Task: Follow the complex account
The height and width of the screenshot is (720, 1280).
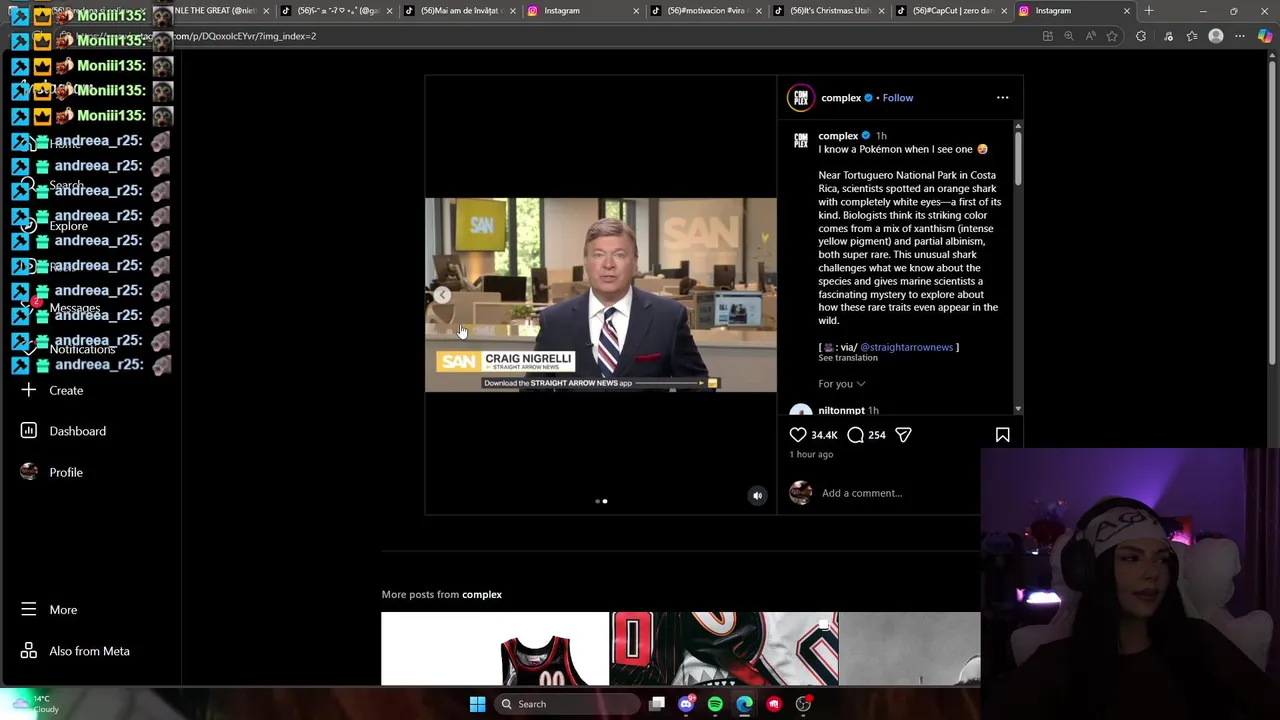Action: click(x=898, y=98)
